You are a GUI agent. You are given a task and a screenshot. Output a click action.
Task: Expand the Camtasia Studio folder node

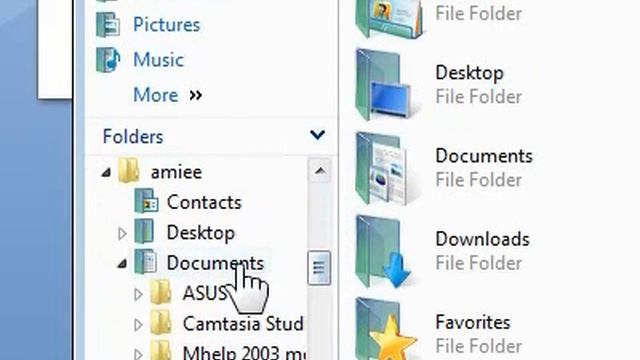click(138, 325)
